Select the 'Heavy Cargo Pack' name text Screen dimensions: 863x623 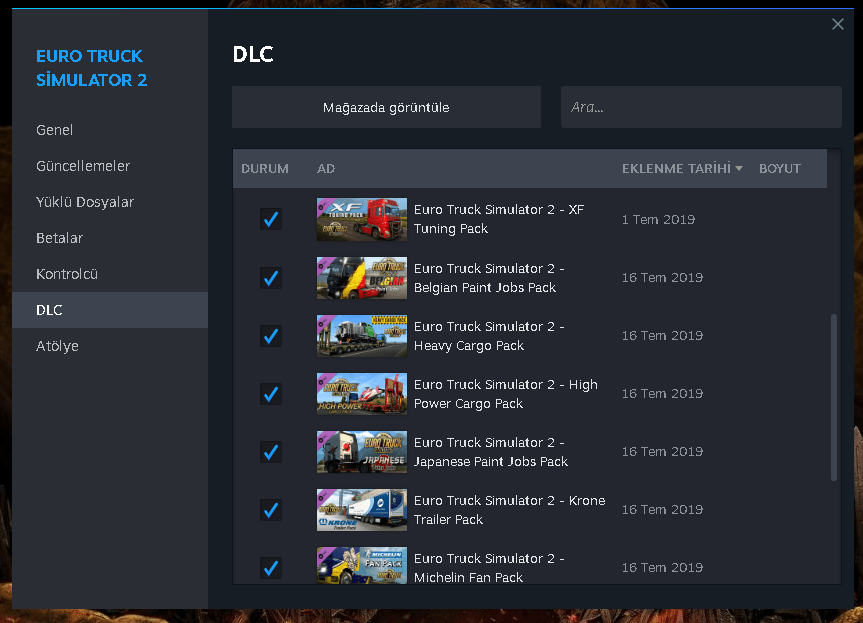point(489,336)
